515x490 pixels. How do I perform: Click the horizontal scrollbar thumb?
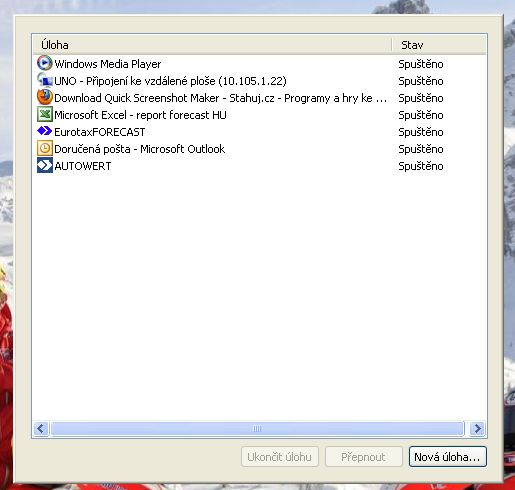[x=257, y=428]
